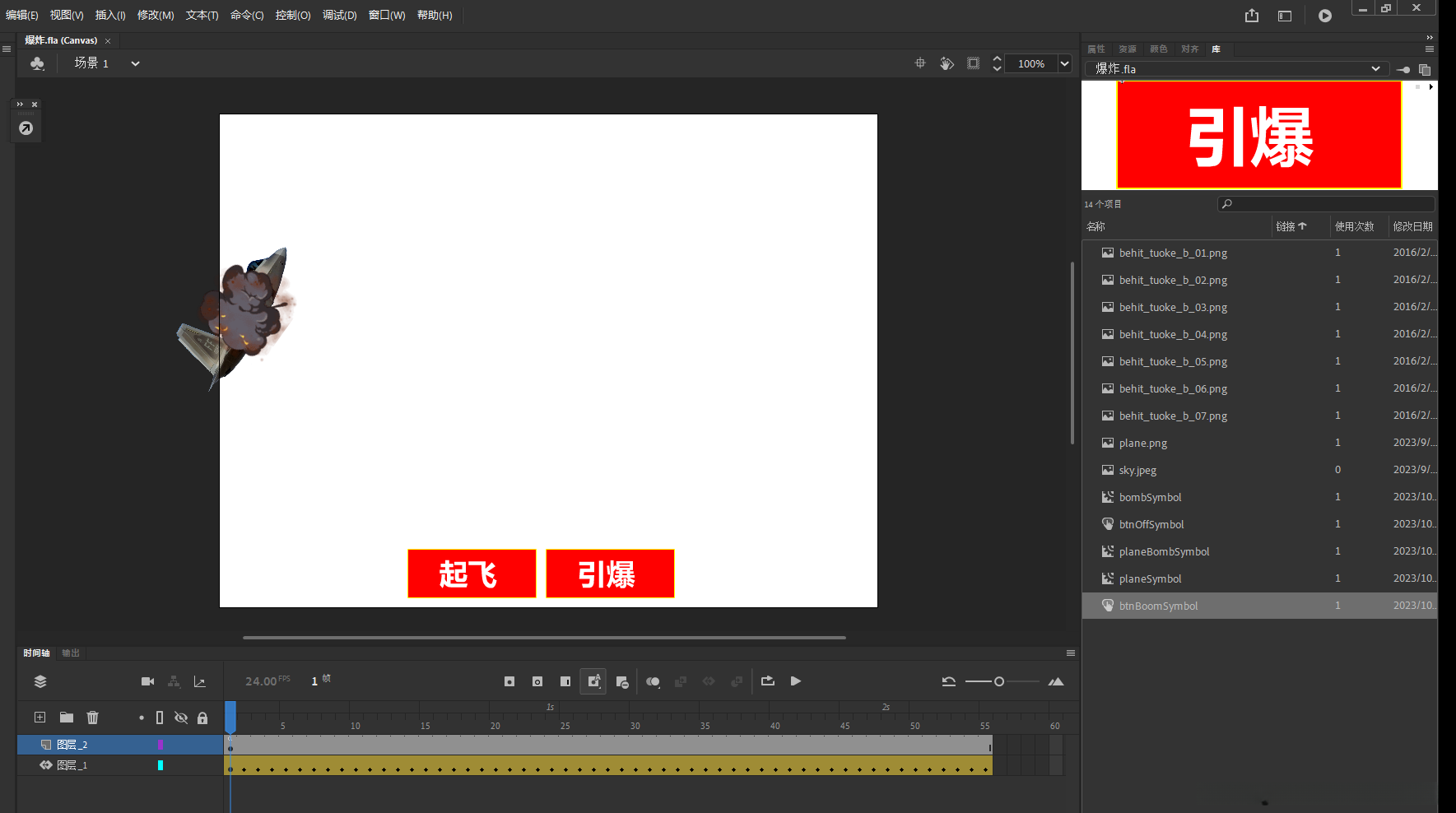This screenshot has height=813, width=1456.
Task: Click the center stage icon
Action: (920, 63)
